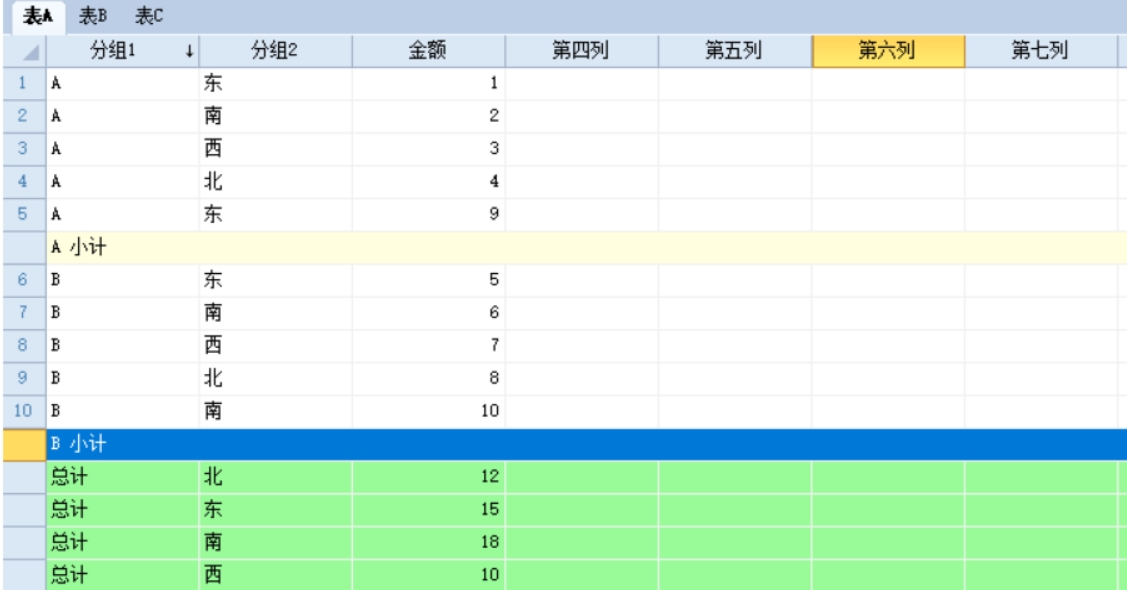The height and width of the screenshot is (590, 1127).
Task: Click 分组2 cell '北' in row 4
Action: tap(275, 182)
